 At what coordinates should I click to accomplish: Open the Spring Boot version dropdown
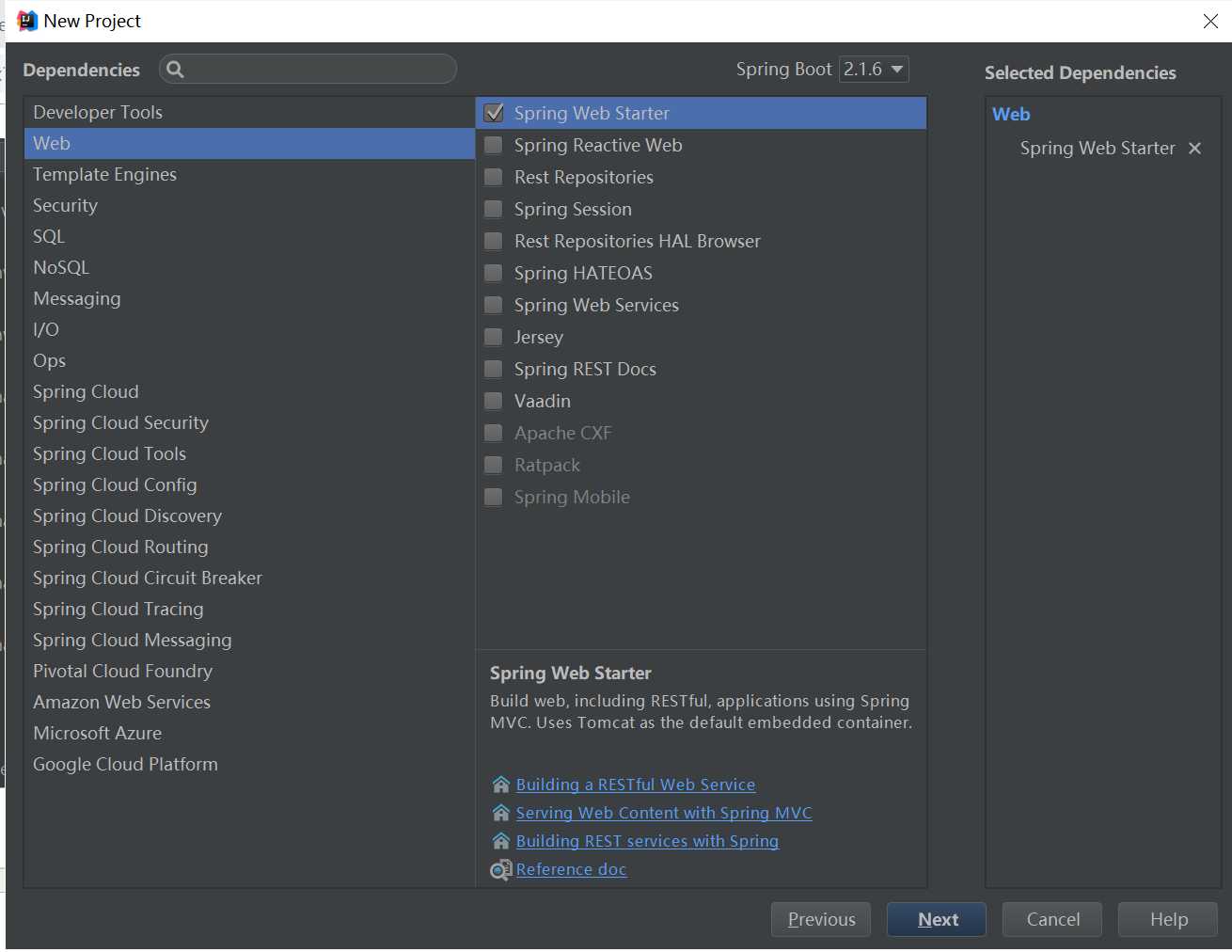tap(874, 69)
